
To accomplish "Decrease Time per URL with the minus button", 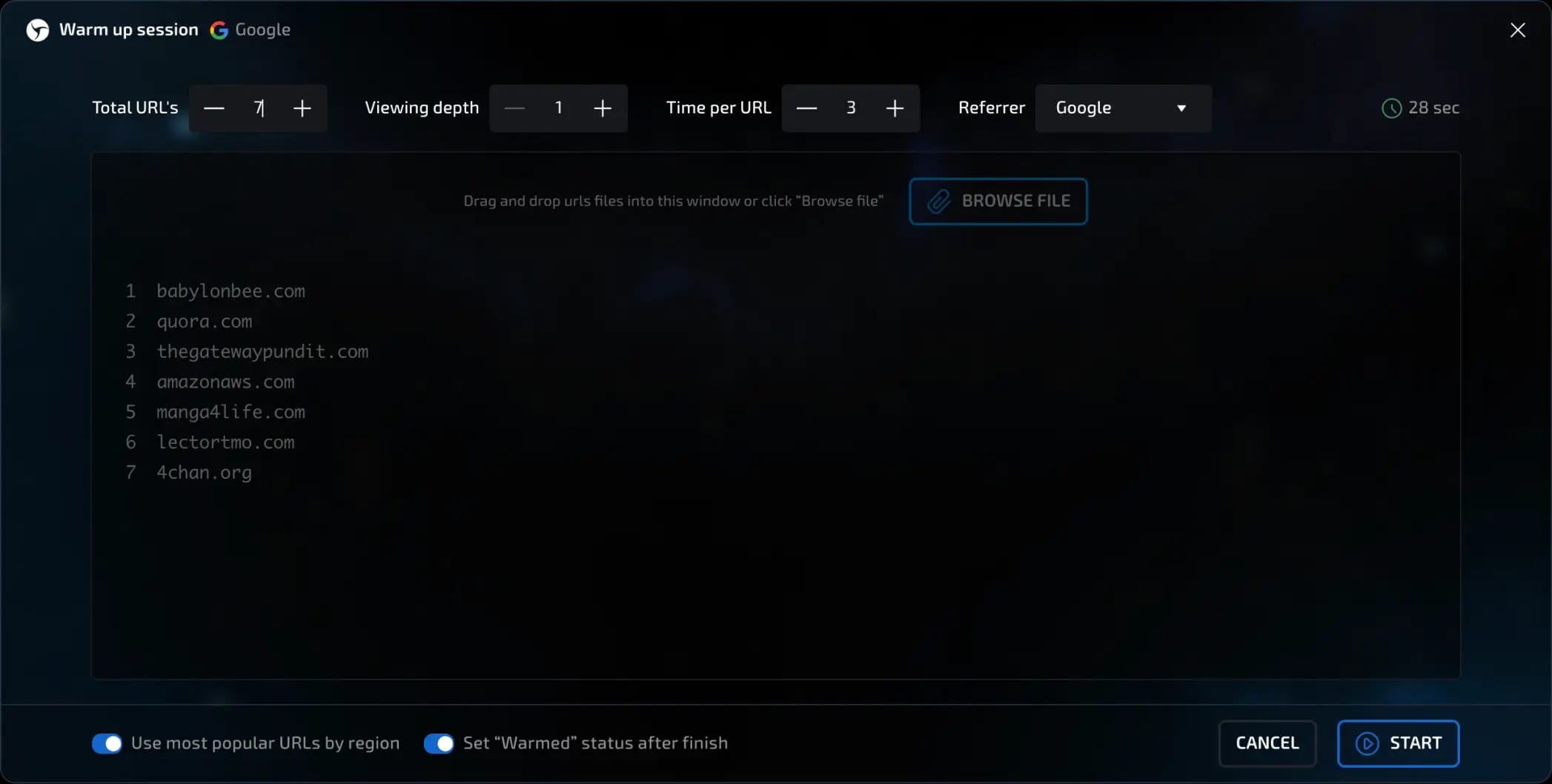I will pos(806,108).
